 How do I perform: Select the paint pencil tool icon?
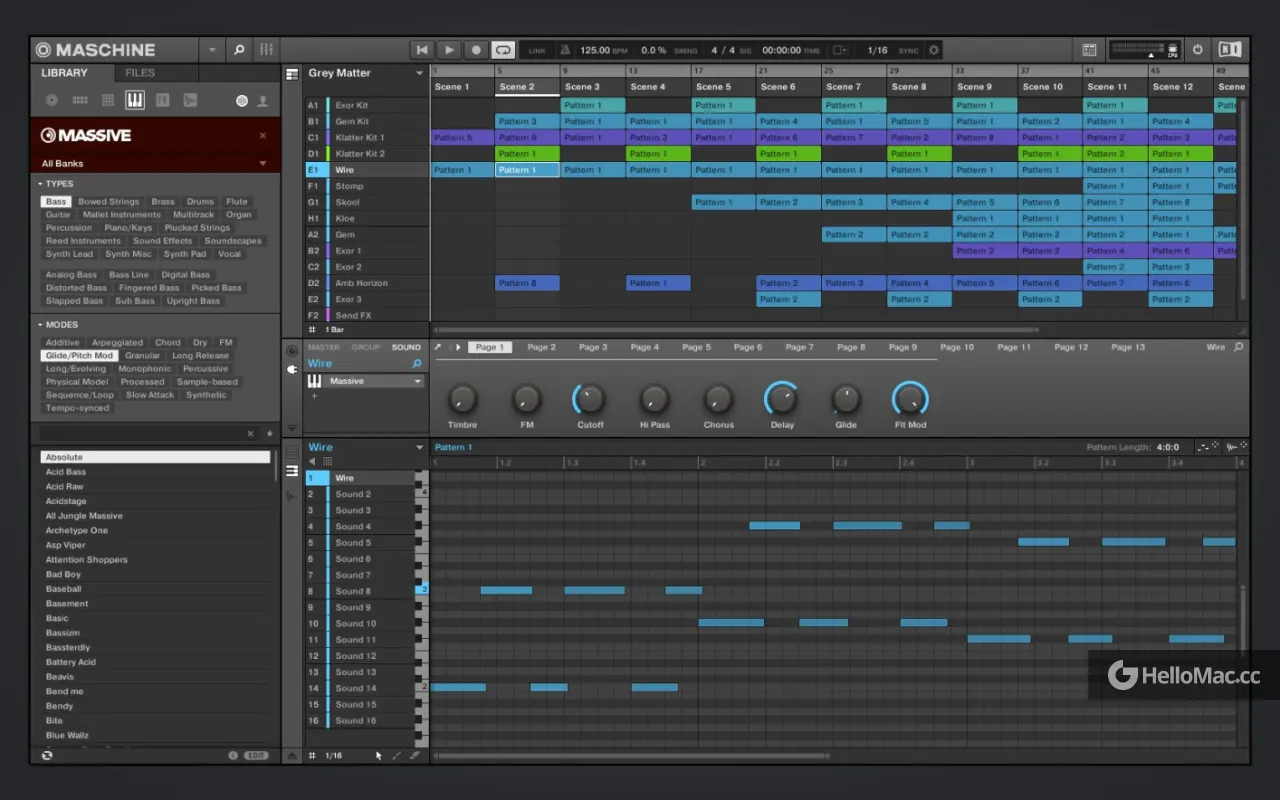pos(397,756)
